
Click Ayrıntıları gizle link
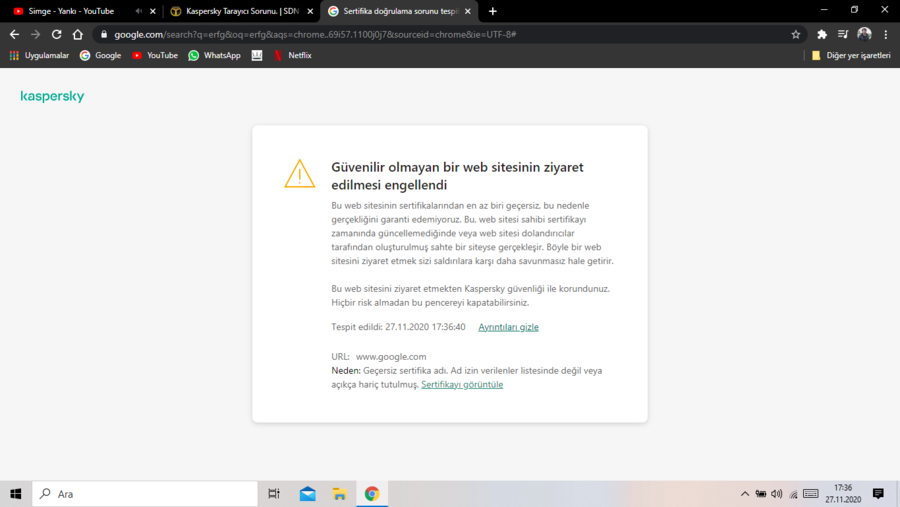click(x=509, y=327)
